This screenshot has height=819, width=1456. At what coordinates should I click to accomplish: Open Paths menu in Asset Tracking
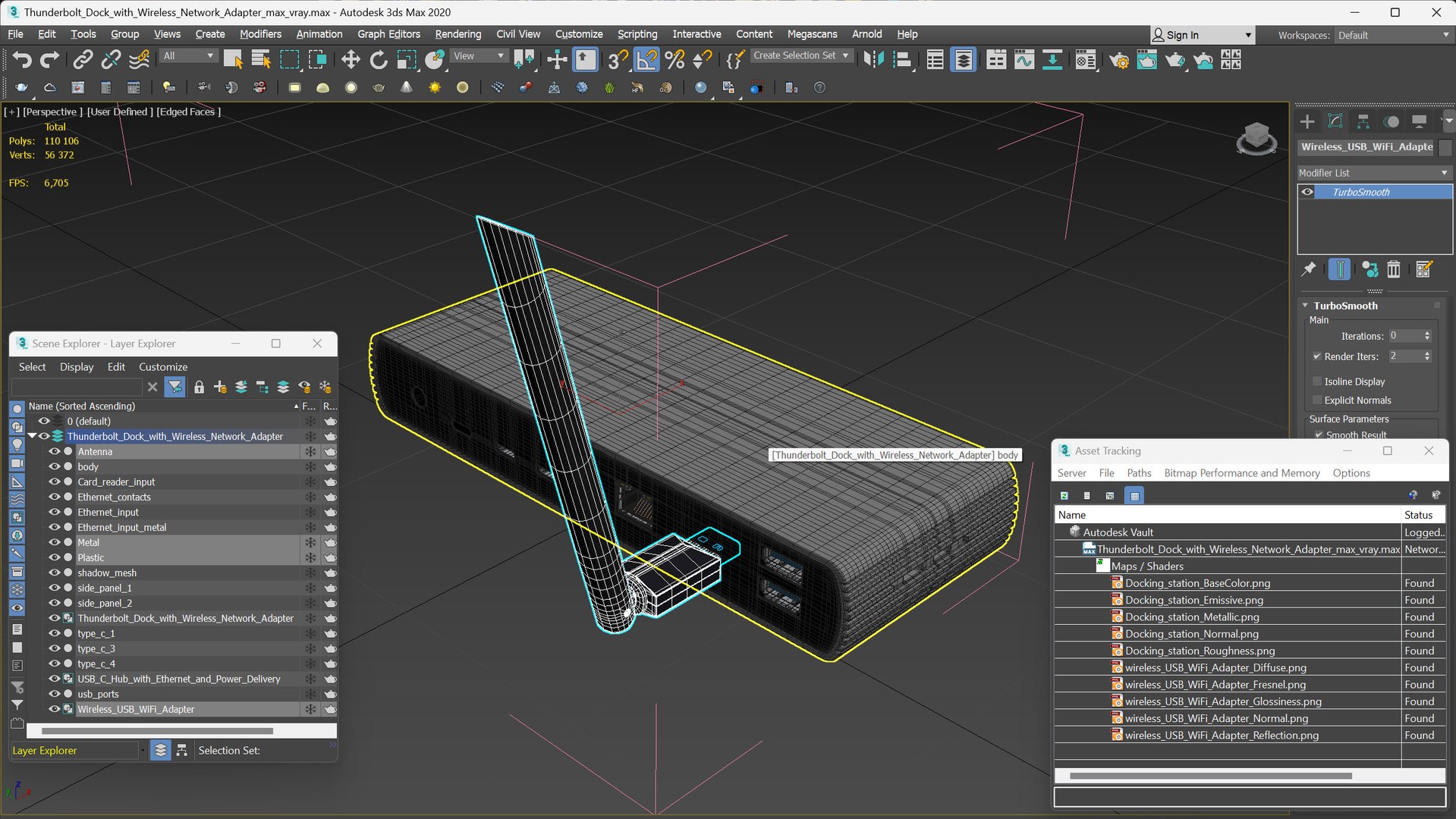(x=1138, y=472)
